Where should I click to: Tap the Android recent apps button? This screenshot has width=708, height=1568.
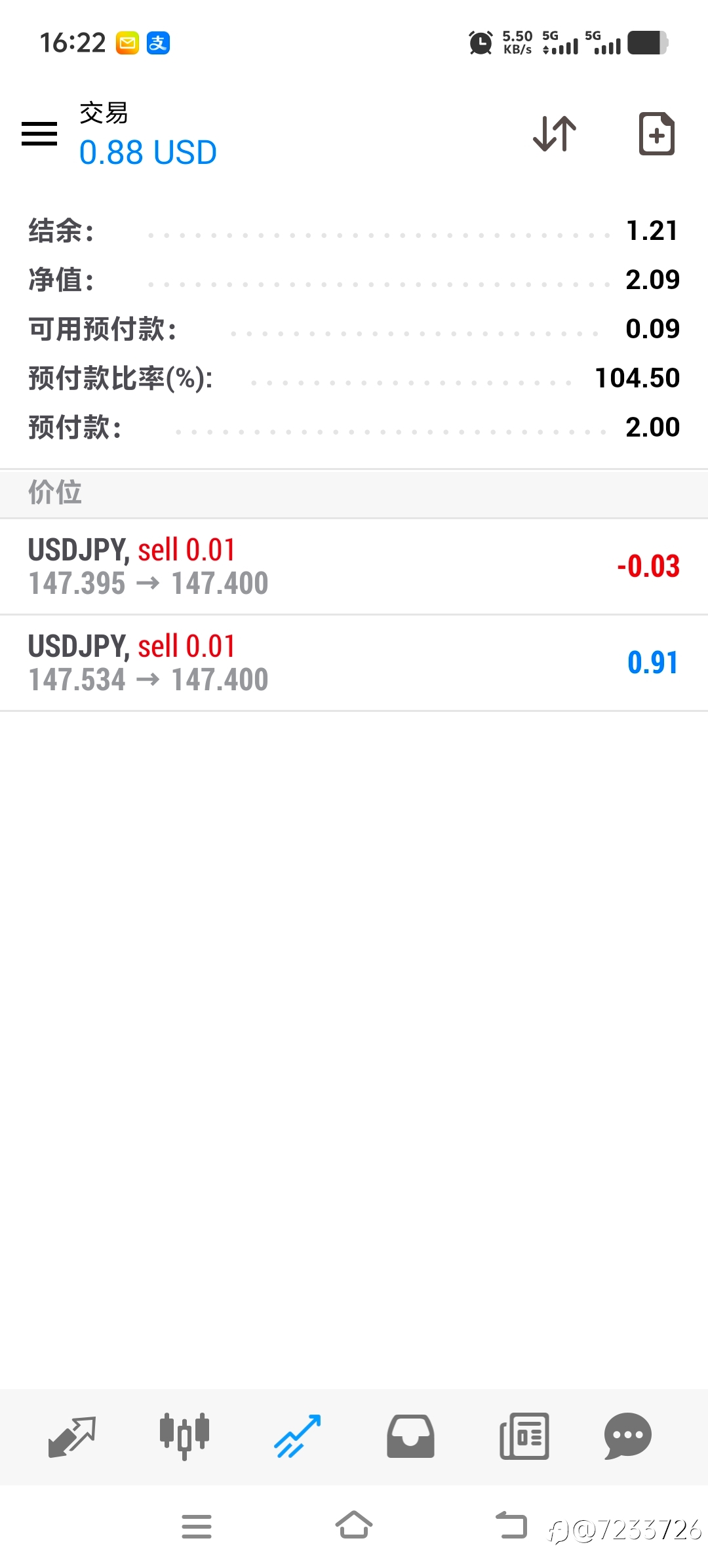coord(197,1526)
